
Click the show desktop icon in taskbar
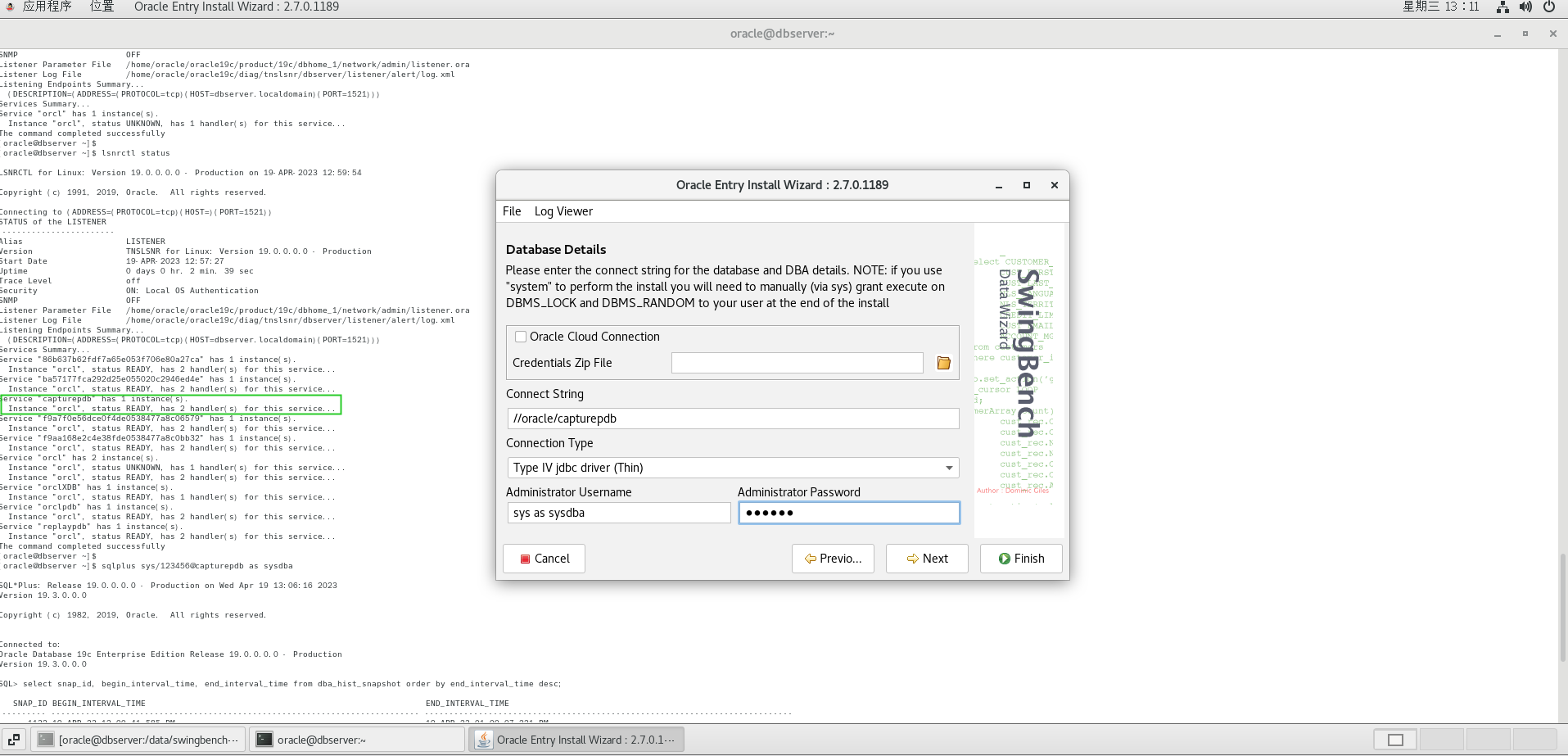(14, 740)
